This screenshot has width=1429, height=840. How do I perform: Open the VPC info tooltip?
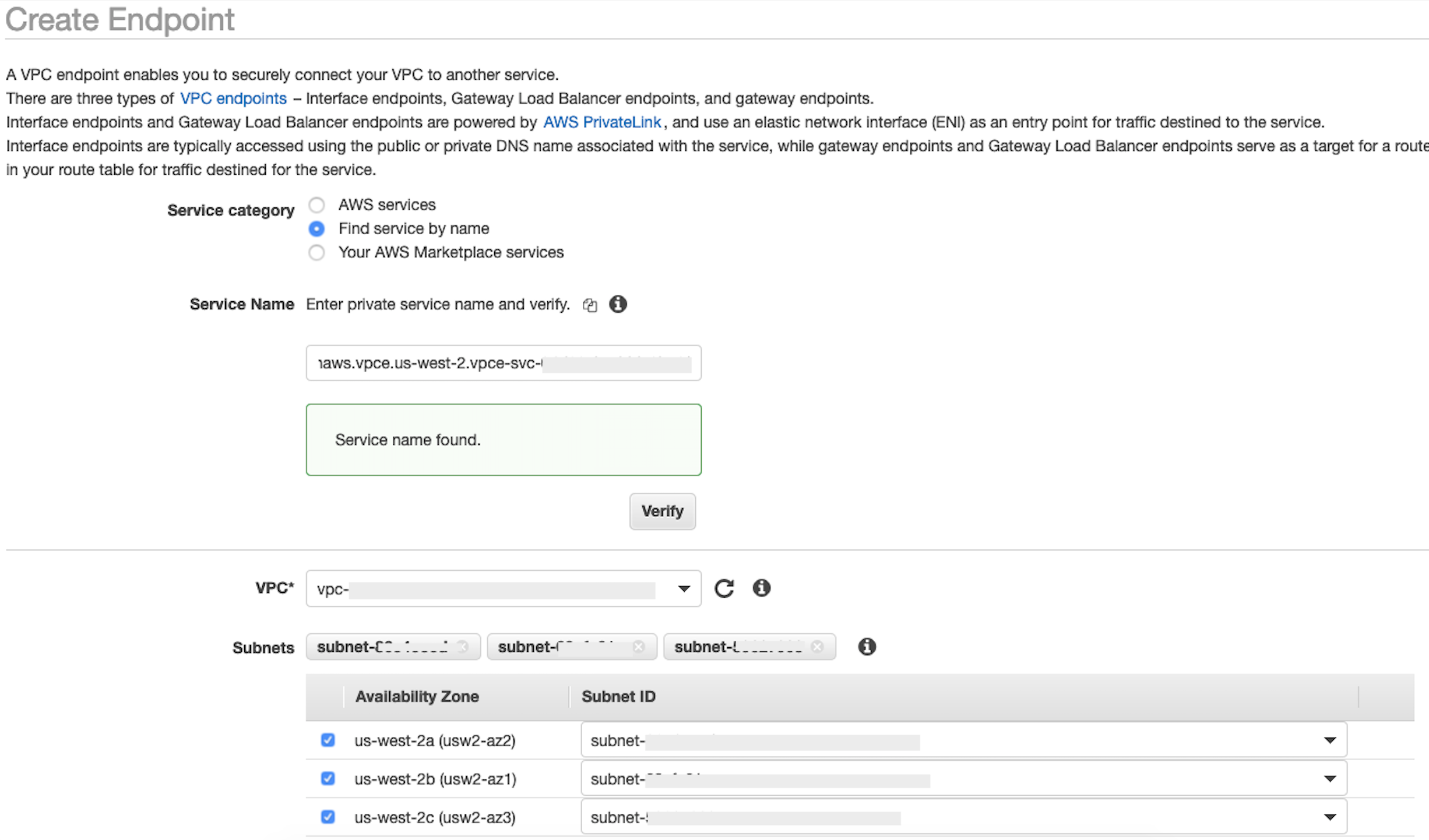coord(761,588)
